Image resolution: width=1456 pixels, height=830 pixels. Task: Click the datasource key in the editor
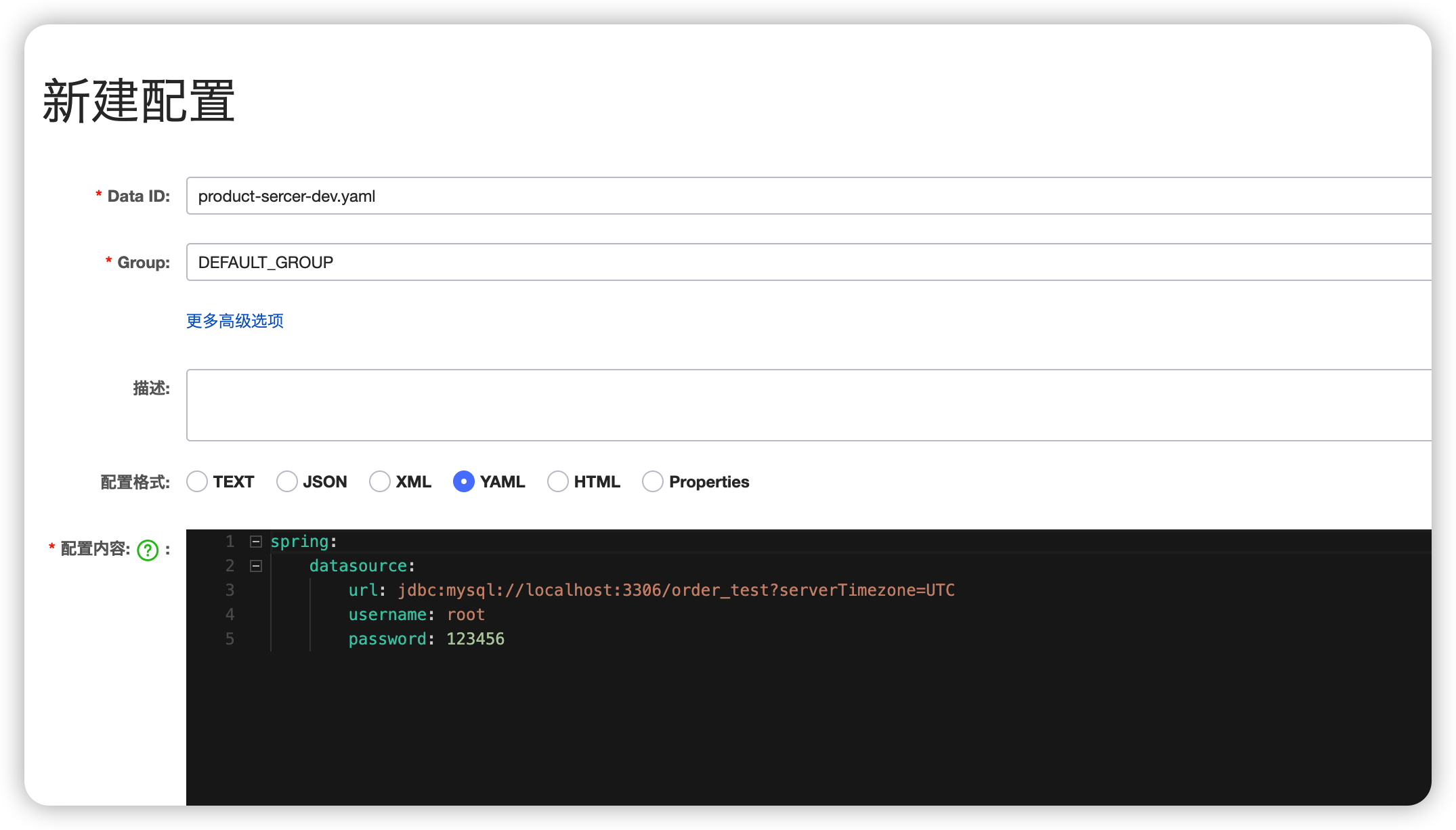tap(358, 566)
